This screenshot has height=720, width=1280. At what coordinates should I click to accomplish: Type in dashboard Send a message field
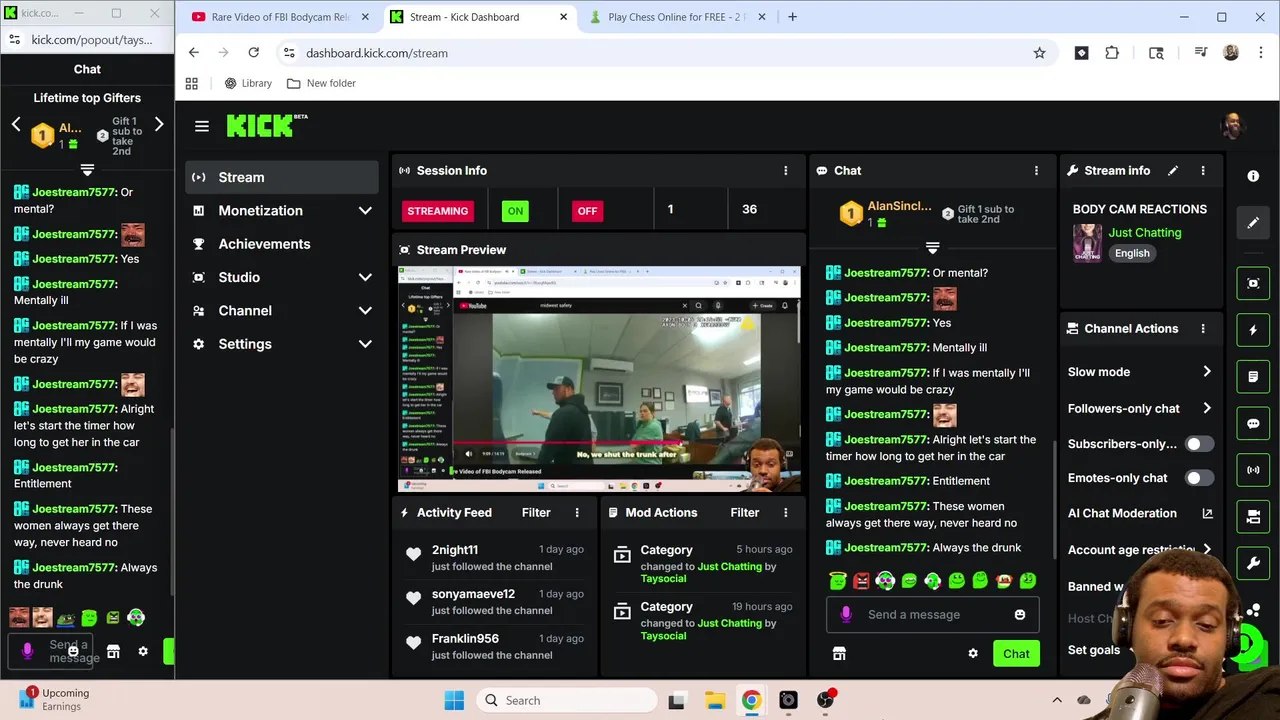point(934,615)
